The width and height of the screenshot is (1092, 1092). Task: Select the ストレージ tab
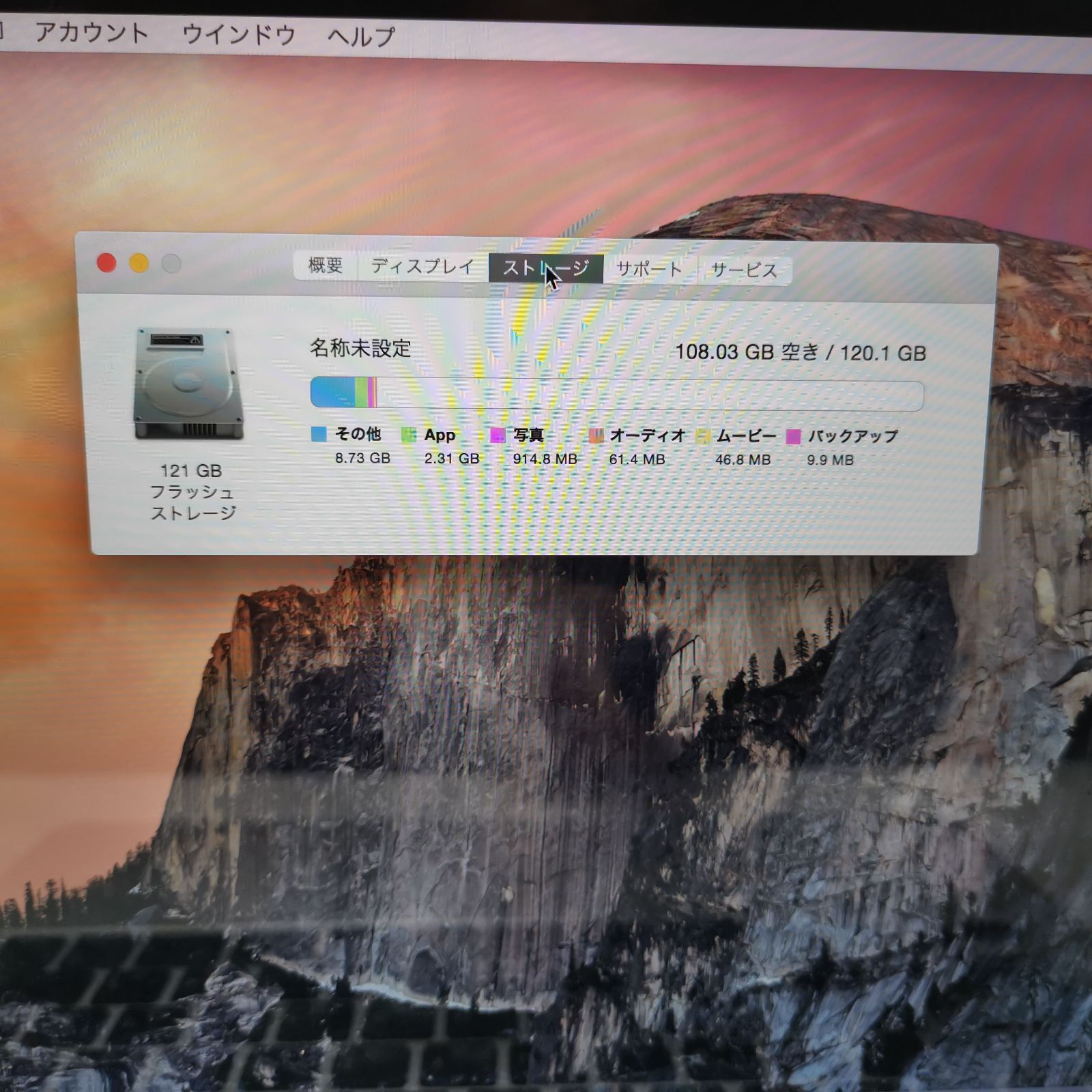click(x=545, y=268)
